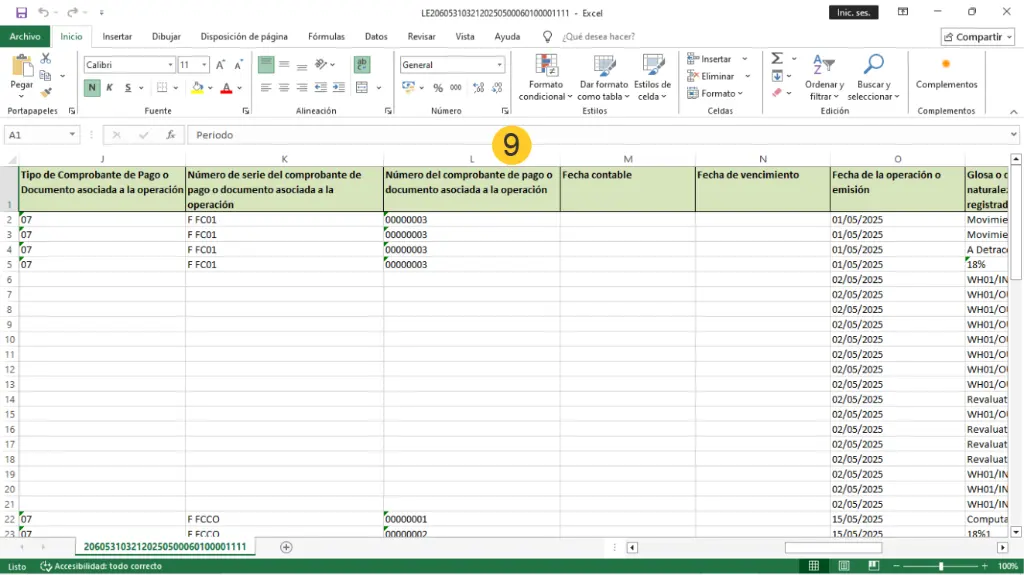
Task: Click the Complementos add-ins icon
Action: 946,65
